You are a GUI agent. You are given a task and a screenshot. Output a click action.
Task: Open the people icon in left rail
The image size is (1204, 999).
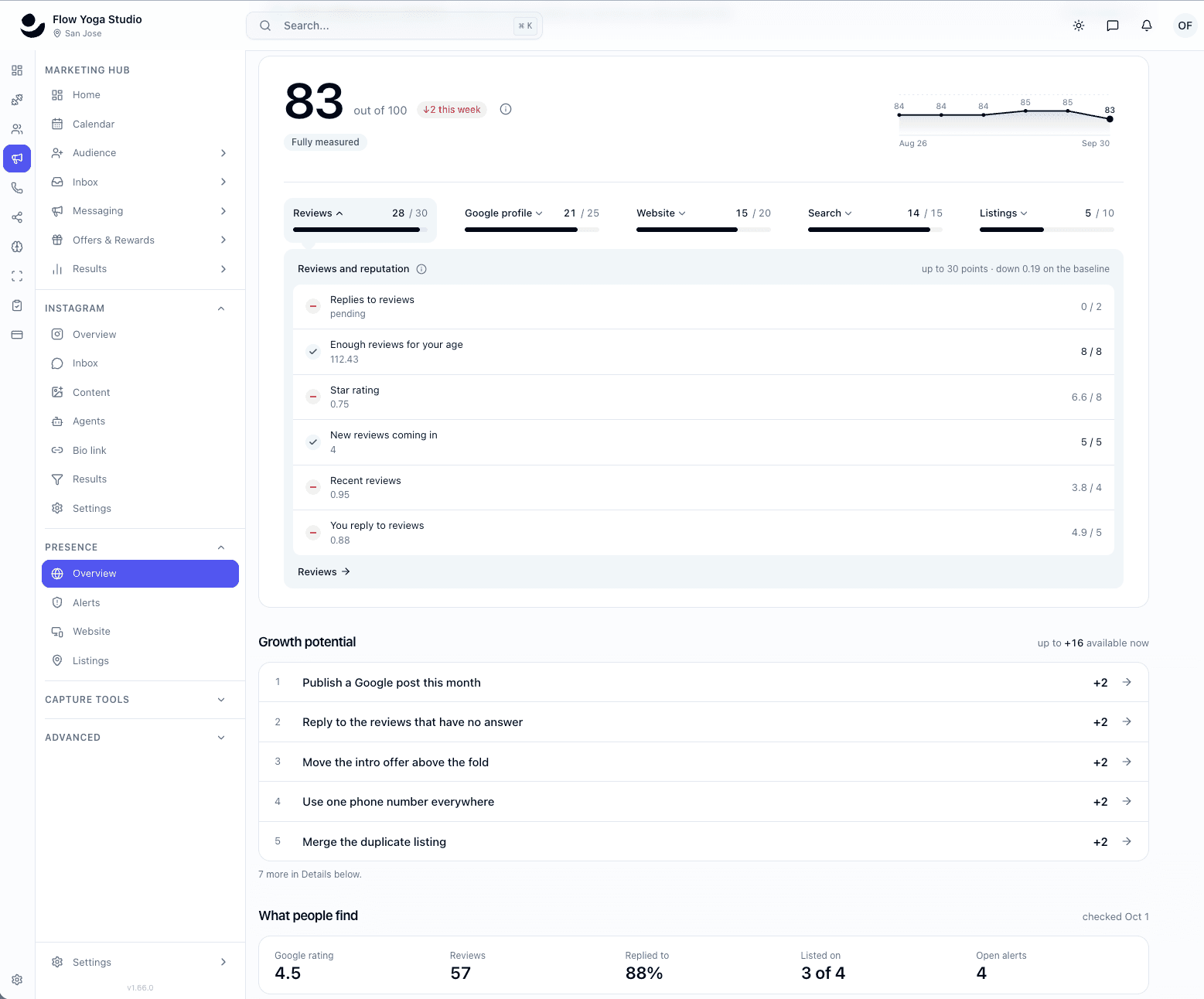click(x=17, y=129)
